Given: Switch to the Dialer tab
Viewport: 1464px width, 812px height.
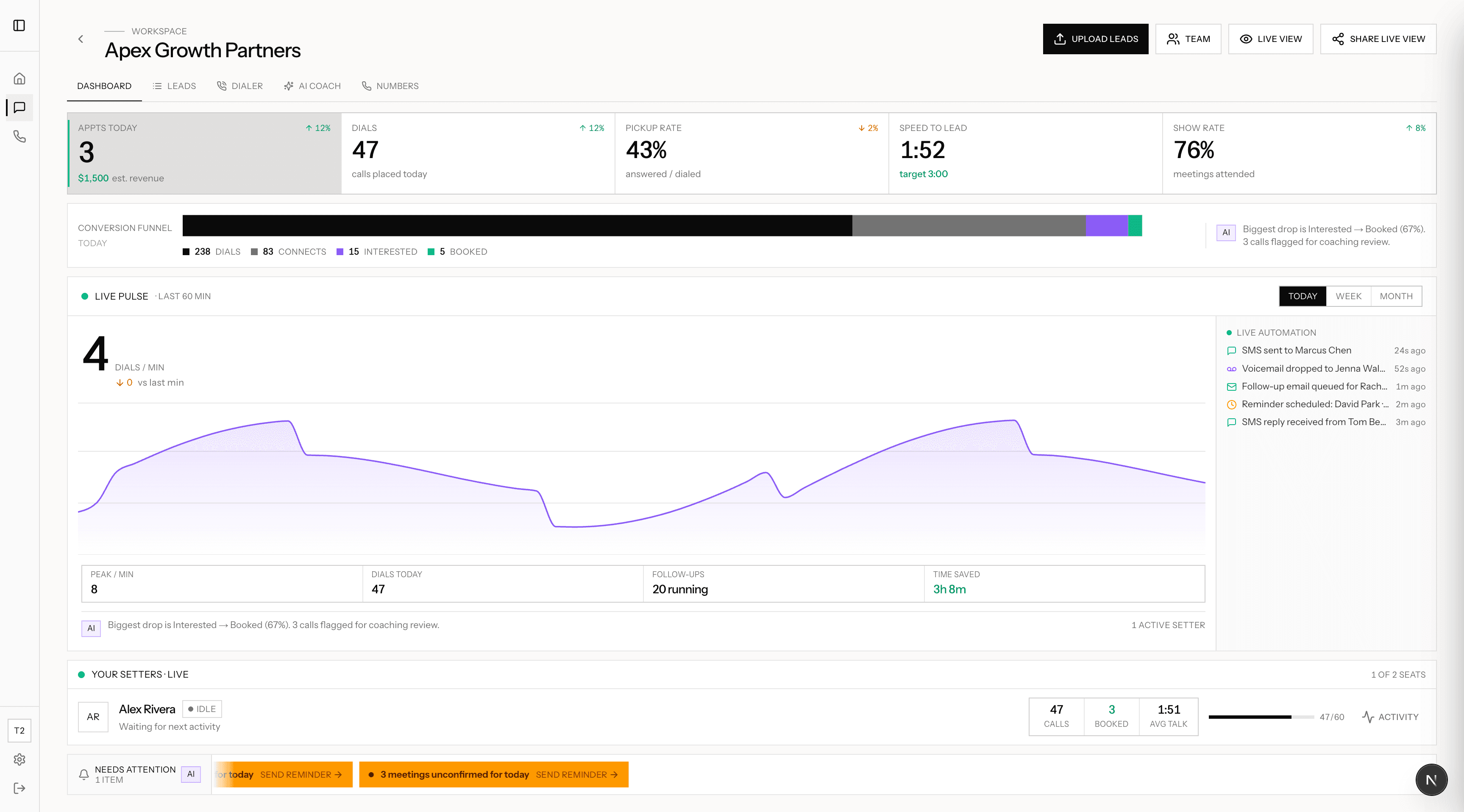Looking at the screenshot, I should [x=240, y=86].
